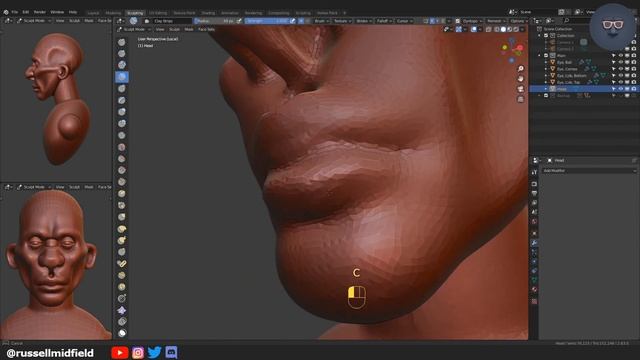
Task: Select the highlighted Clay Strips brush tool
Action: pos(122,77)
